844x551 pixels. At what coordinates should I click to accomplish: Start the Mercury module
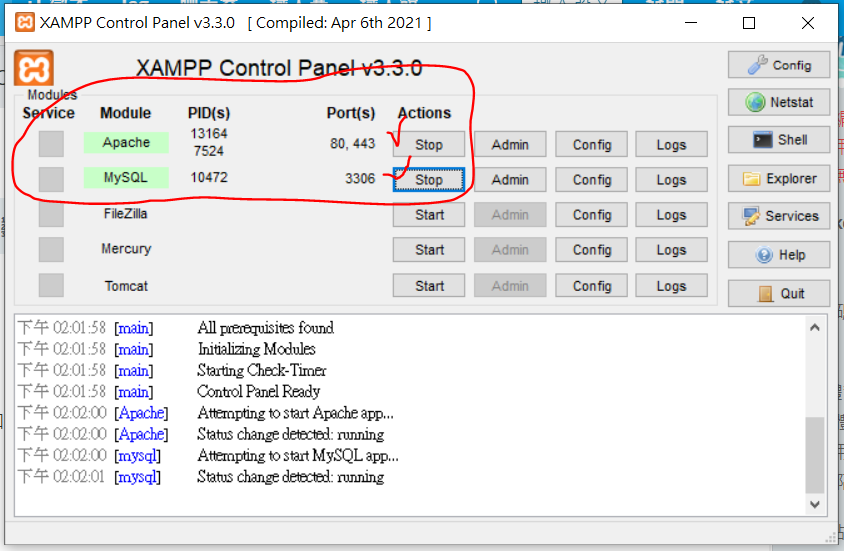[x=428, y=250]
